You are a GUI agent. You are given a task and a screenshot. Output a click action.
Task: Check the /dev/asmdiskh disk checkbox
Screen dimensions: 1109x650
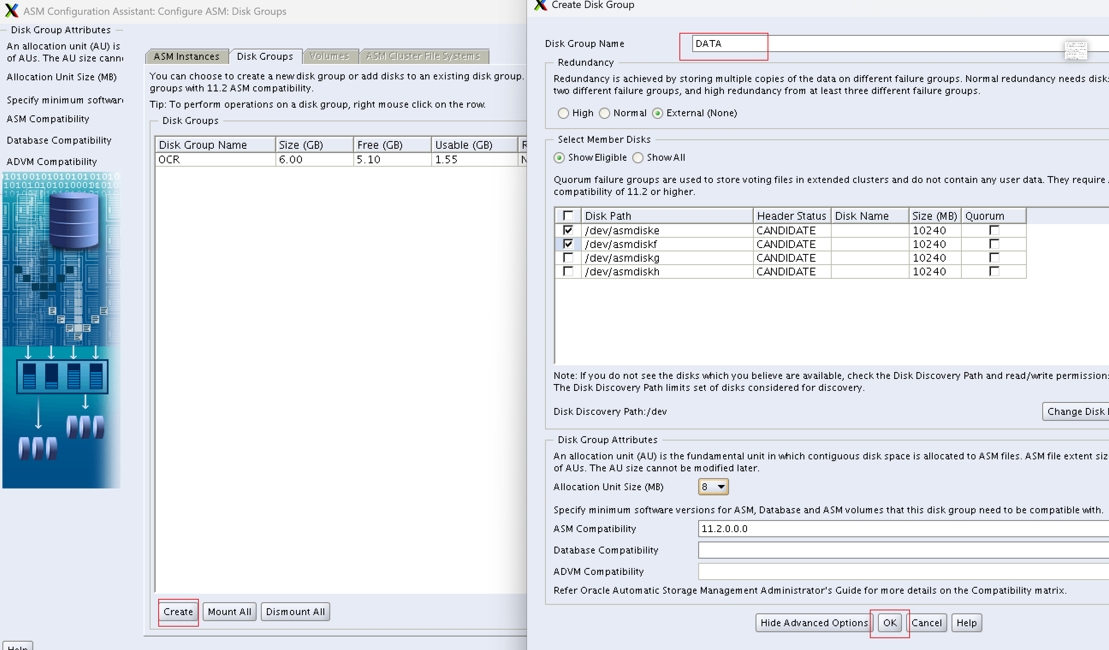coord(568,271)
